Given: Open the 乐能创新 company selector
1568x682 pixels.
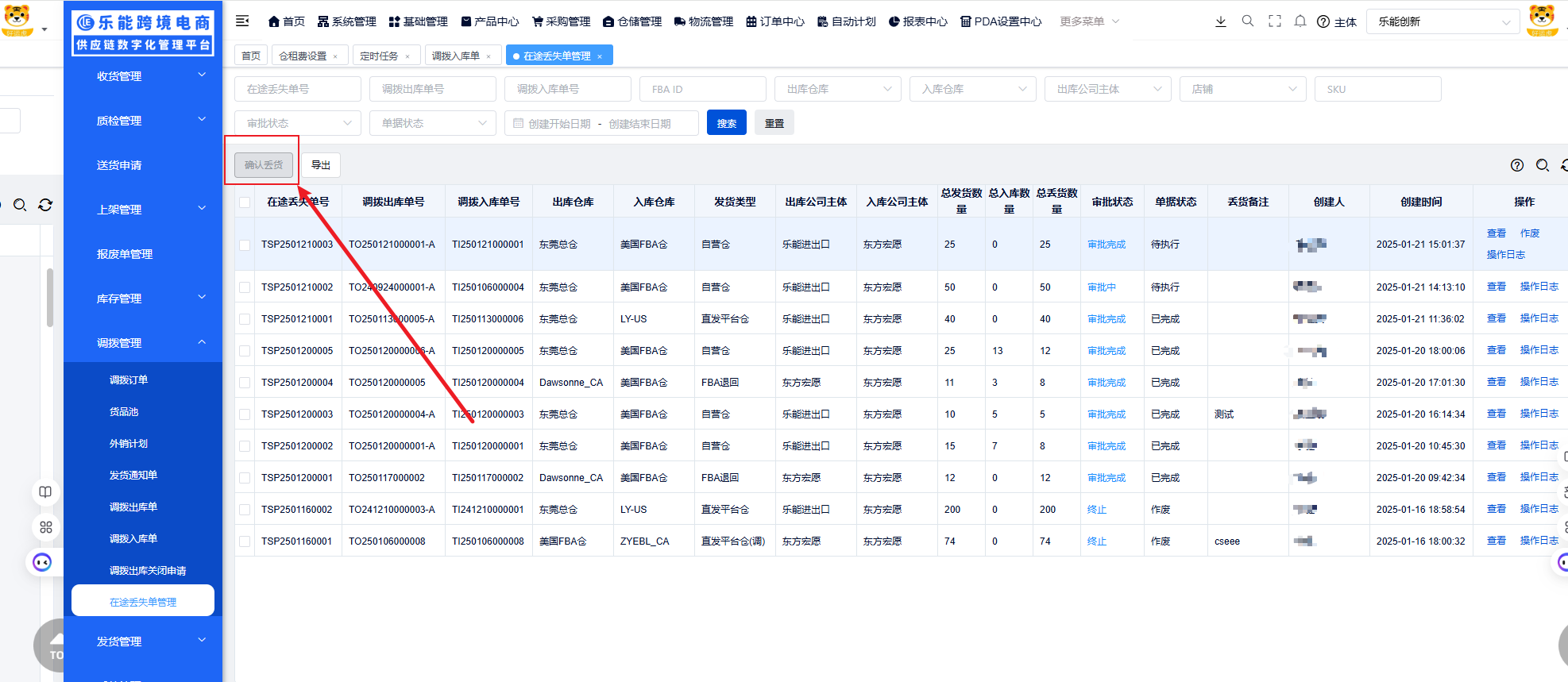Looking at the screenshot, I should [x=1442, y=21].
